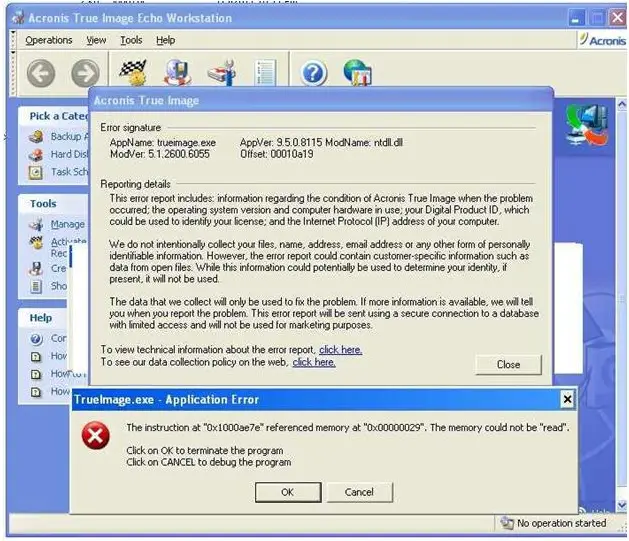Click 'Task Sch' item text in sidebar
This screenshot has width=629, height=541.
tap(69, 172)
